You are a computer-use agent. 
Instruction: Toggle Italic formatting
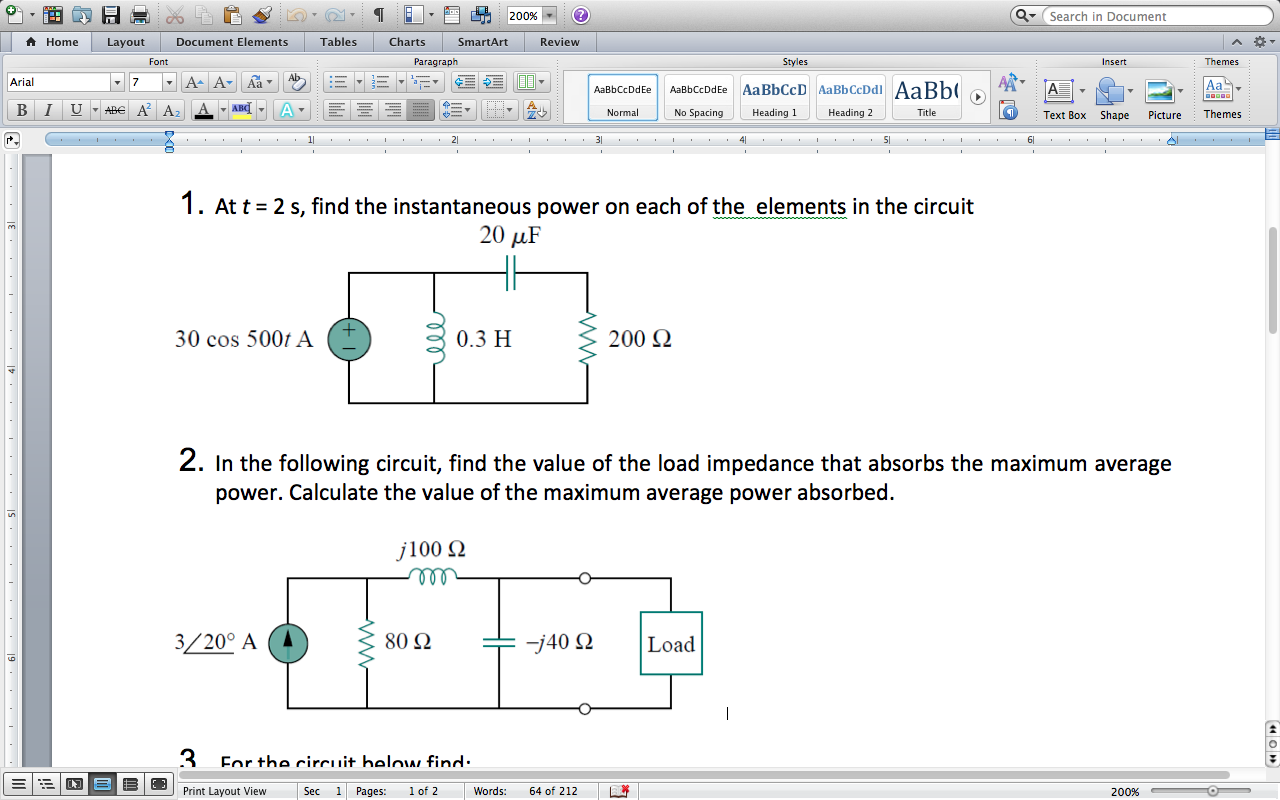47,110
